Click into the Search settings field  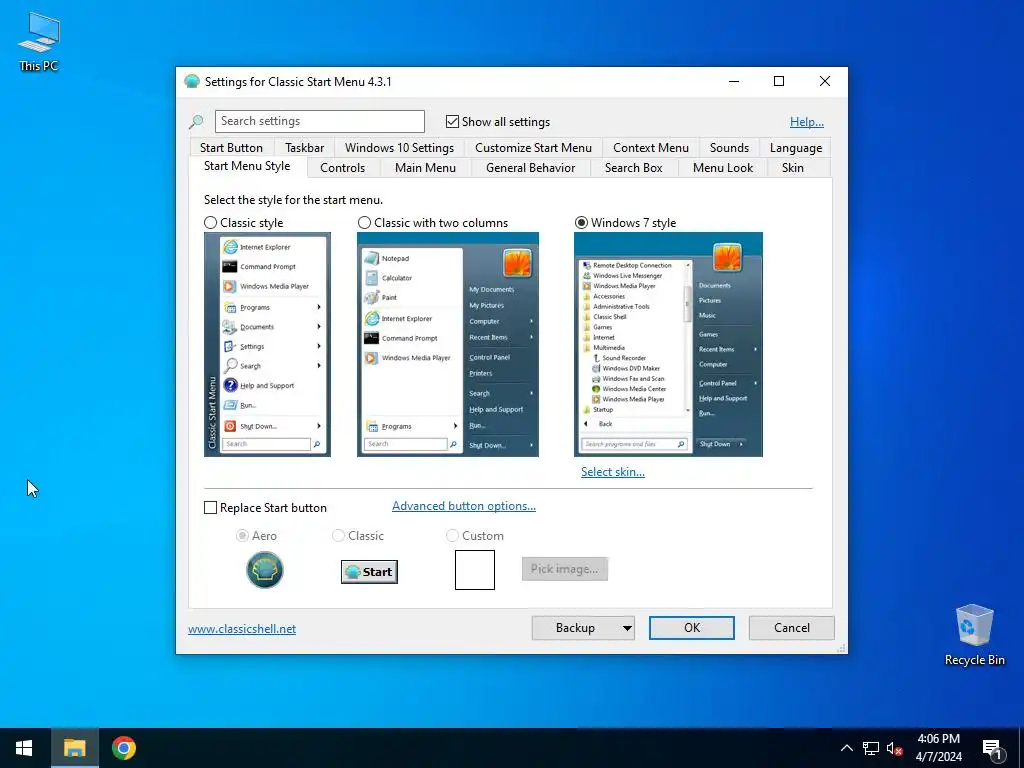pyautogui.click(x=319, y=121)
